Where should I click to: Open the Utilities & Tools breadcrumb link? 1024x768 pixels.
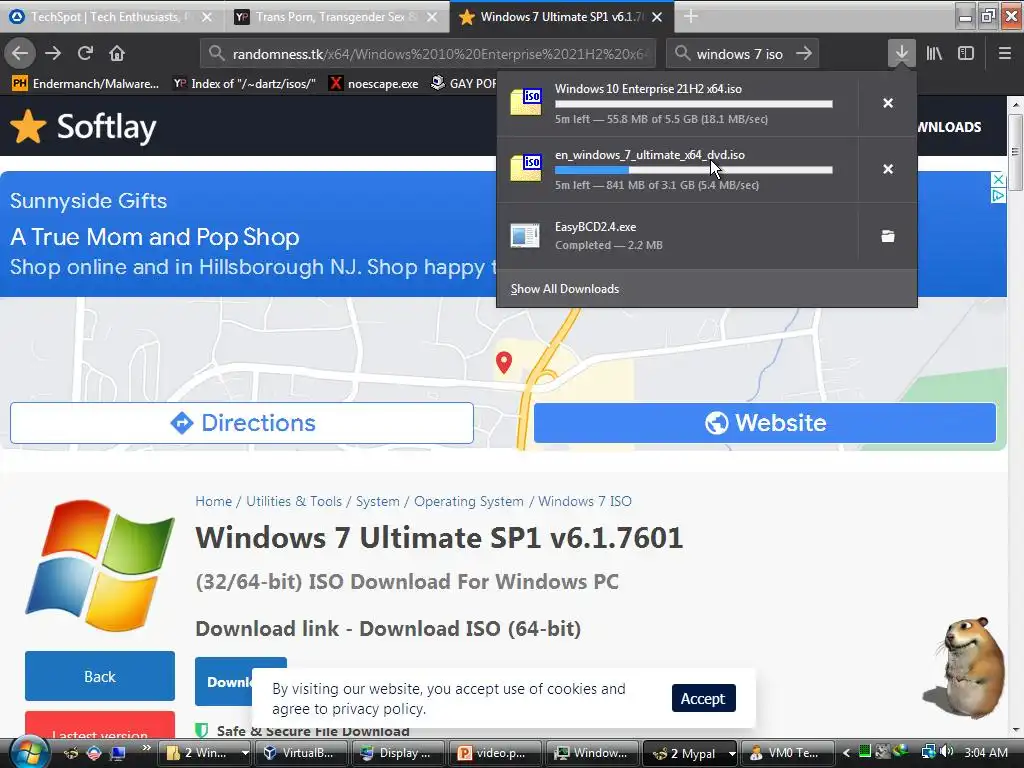tap(294, 501)
